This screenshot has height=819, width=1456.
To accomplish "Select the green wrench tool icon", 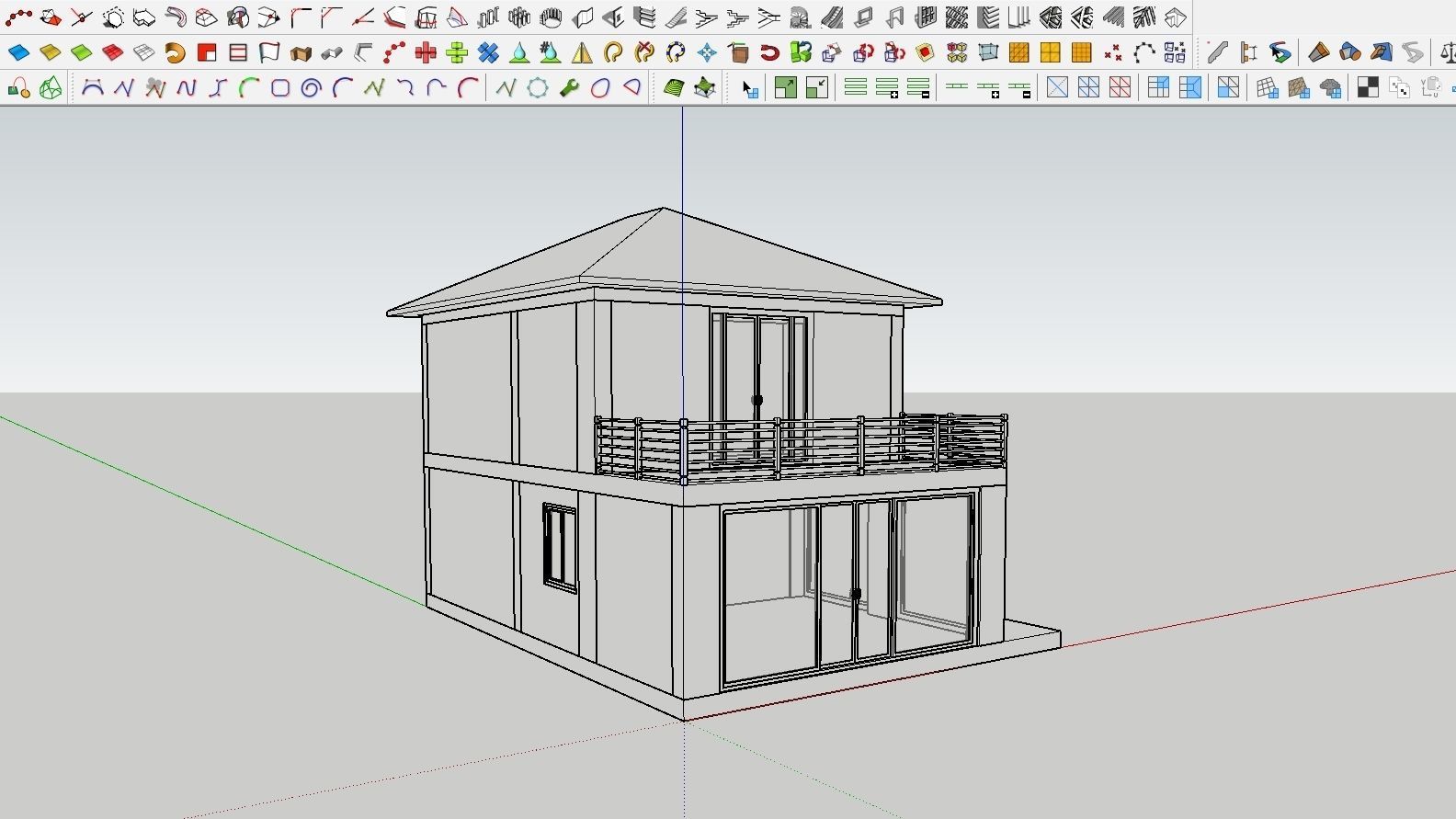I will click(569, 88).
